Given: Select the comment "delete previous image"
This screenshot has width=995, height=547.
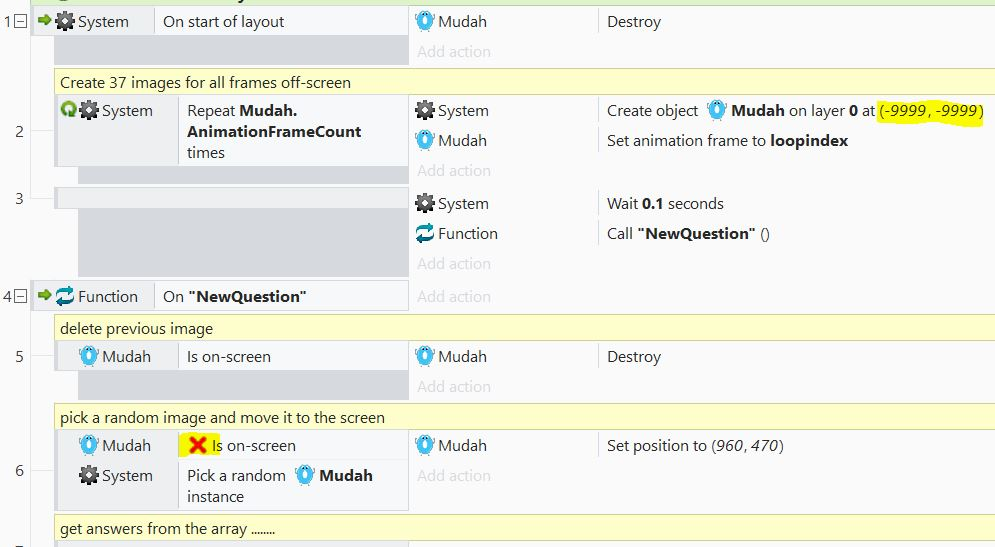Looking at the screenshot, I should [136, 329].
